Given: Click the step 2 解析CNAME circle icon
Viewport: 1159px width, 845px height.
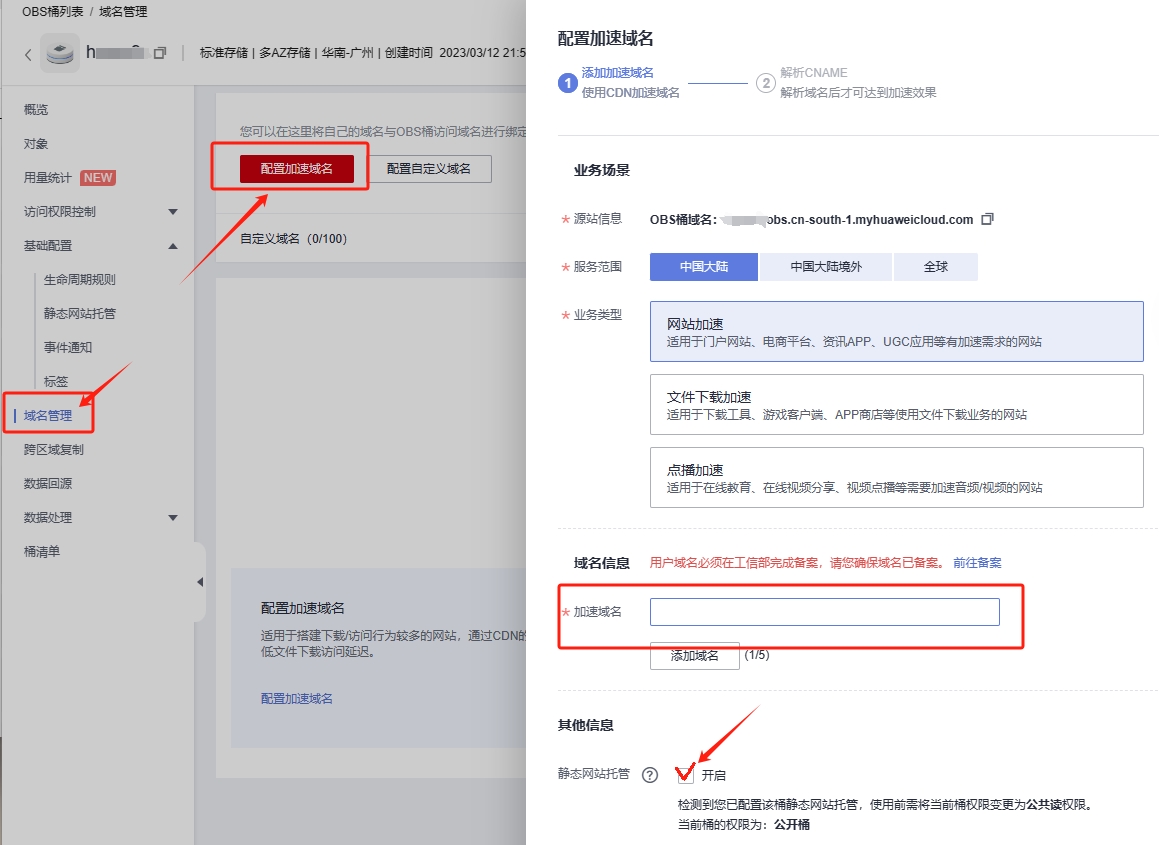Looking at the screenshot, I should click(766, 83).
